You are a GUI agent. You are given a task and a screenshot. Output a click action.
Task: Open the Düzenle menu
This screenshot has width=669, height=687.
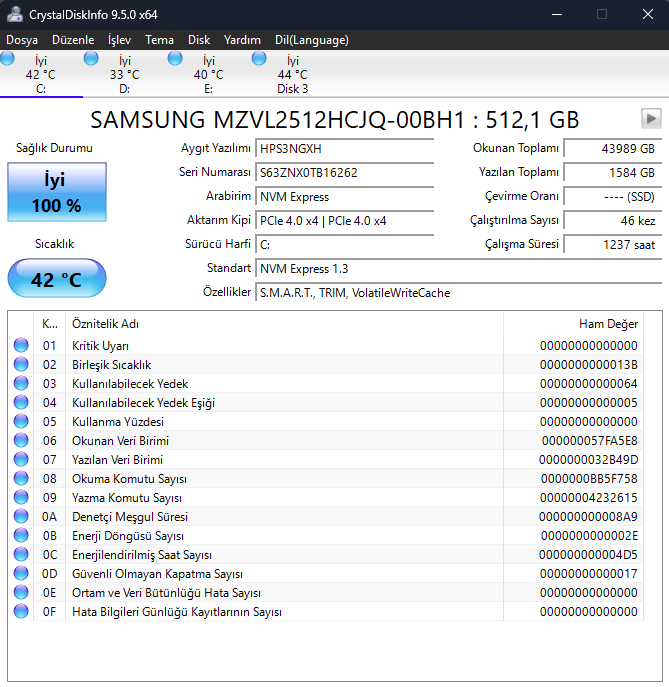(73, 40)
